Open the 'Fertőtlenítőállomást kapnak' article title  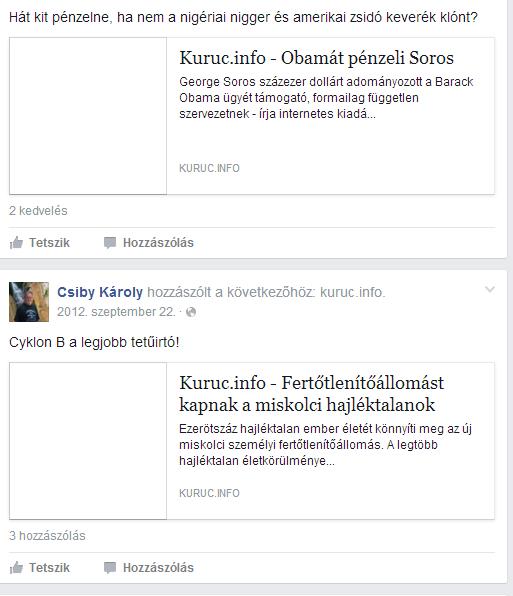(x=312, y=393)
